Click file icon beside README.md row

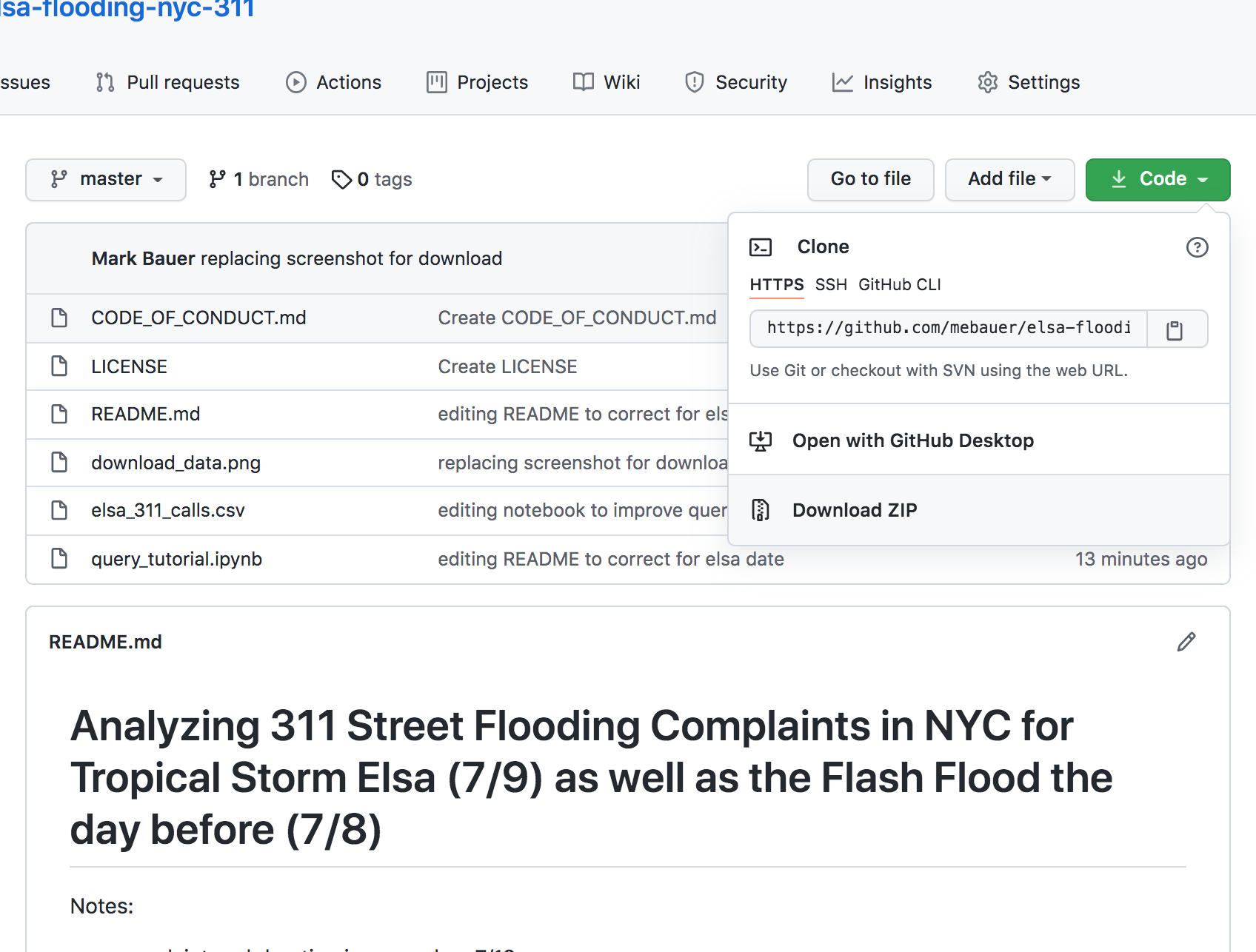click(x=59, y=414)
